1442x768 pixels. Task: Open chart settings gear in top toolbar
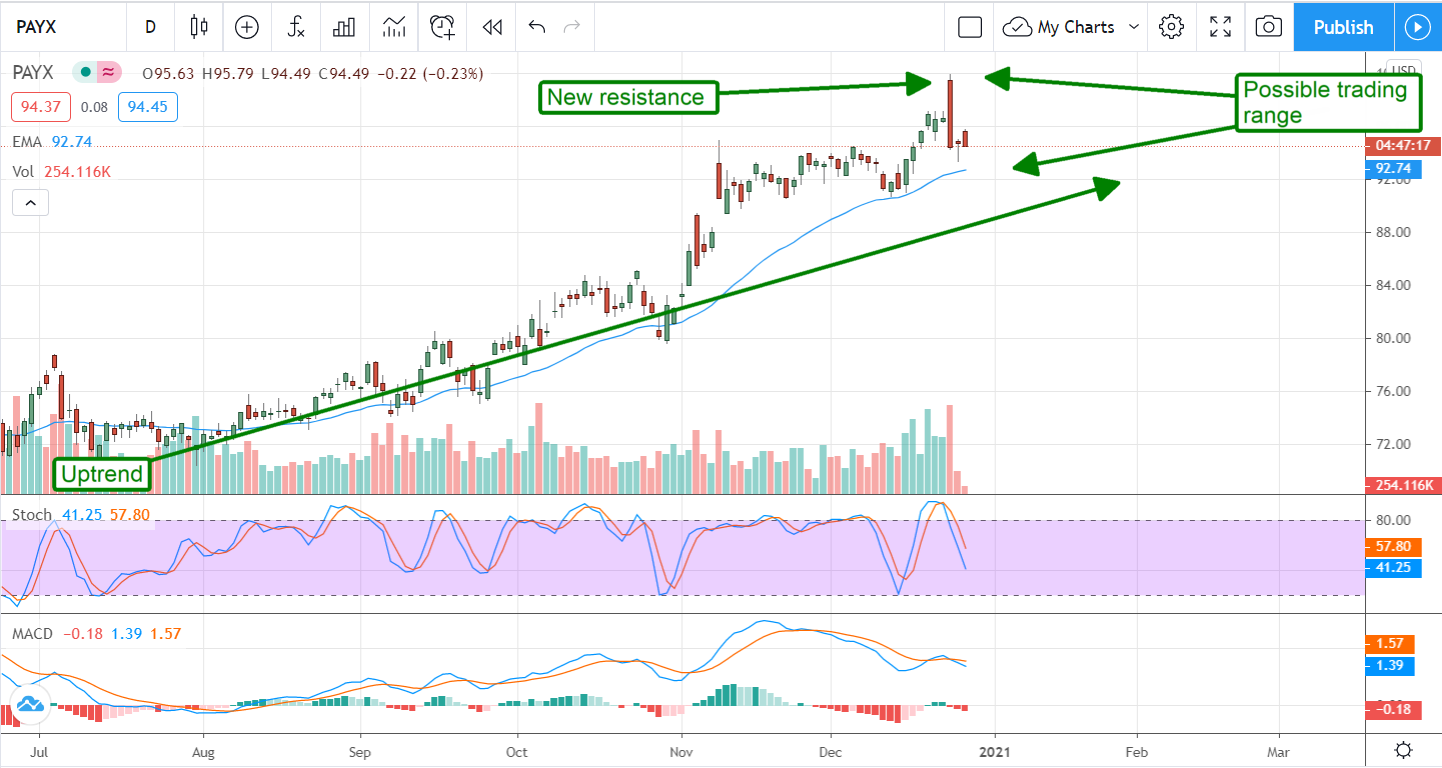click(x=1171, y=27)
